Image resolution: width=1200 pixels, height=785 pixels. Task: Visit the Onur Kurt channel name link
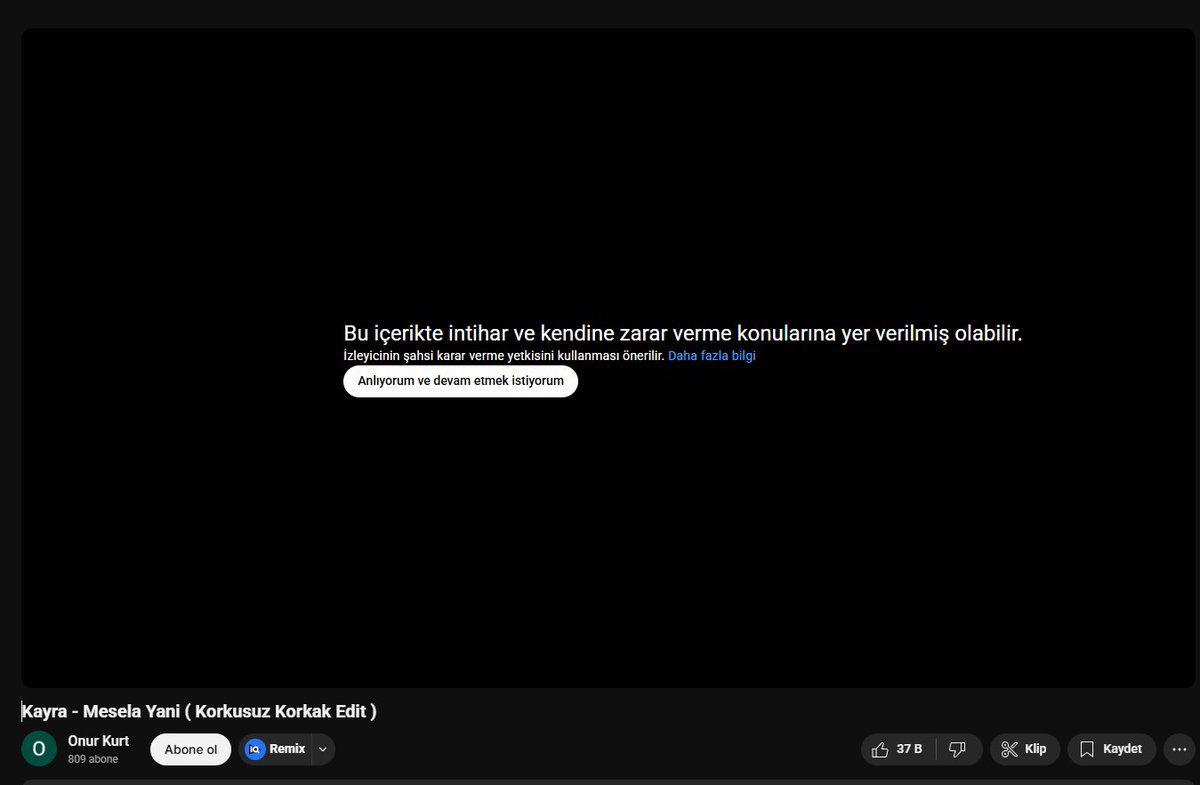(98, 741)
